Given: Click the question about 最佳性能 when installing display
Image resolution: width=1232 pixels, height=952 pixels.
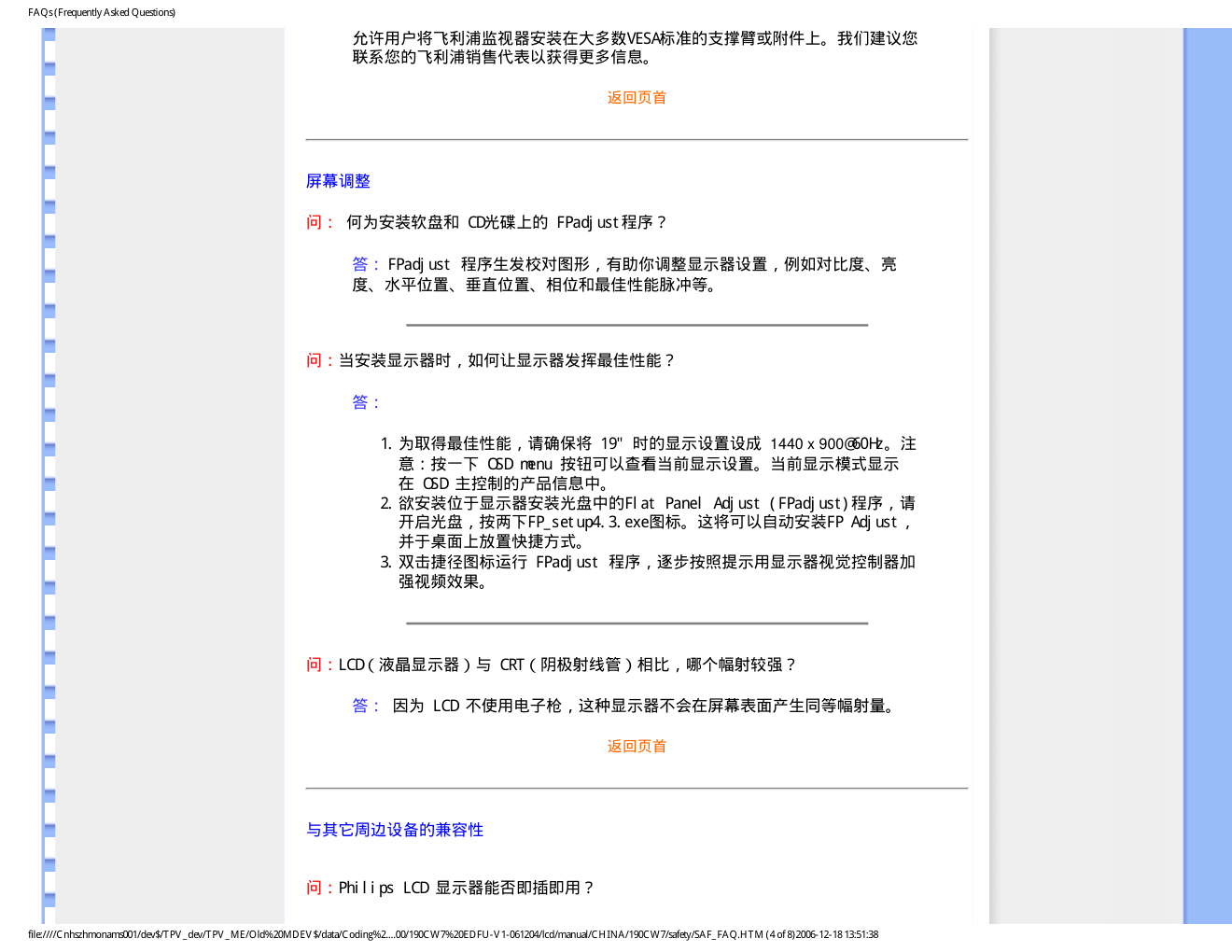Looking at the screenshot, I should (491, 360).
